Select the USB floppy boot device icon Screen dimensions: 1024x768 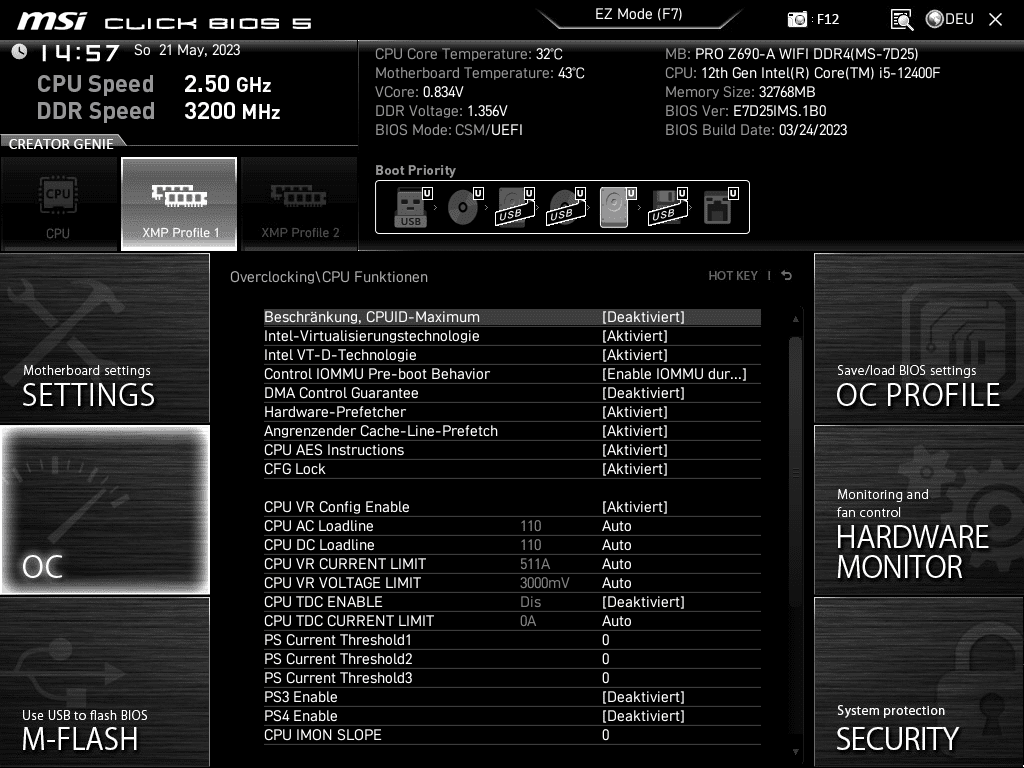(667, 207)
